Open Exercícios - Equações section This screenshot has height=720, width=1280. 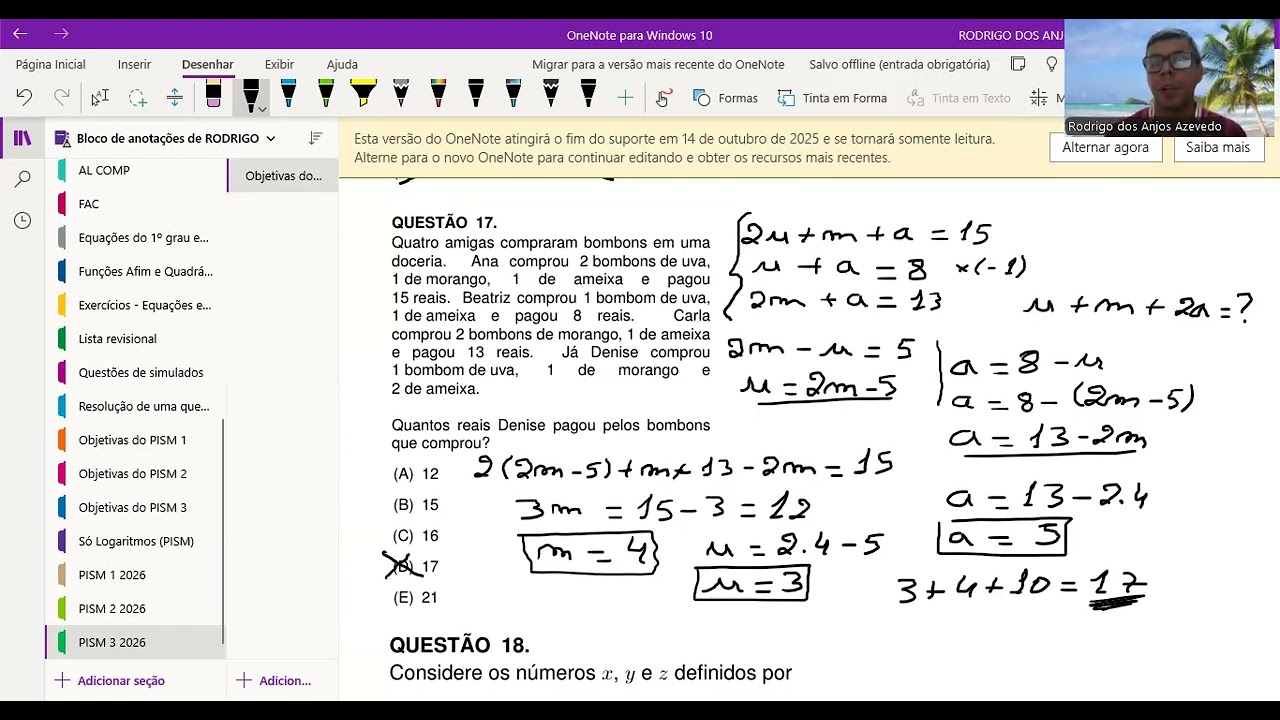[136, 305]
